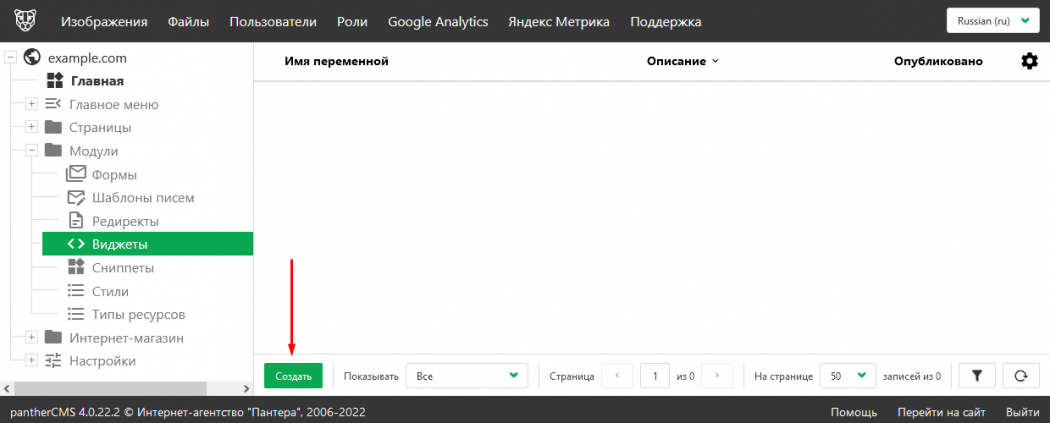Click the Формы envelope icon
The width and height of the screenshot is (1050, 423).
[76, 174]
